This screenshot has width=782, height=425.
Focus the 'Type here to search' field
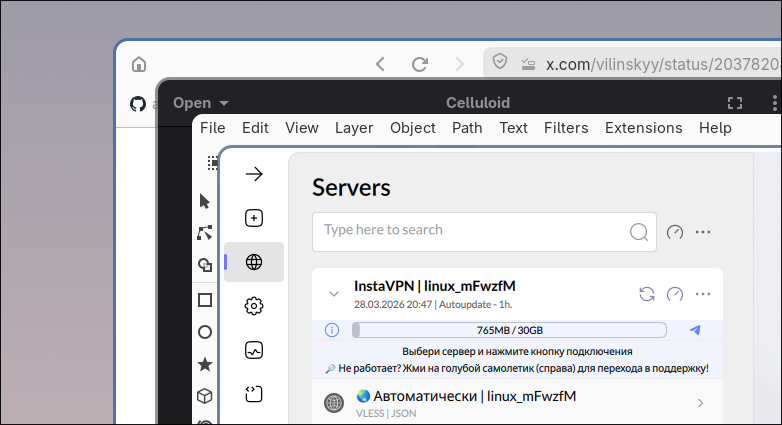(484, 232)
